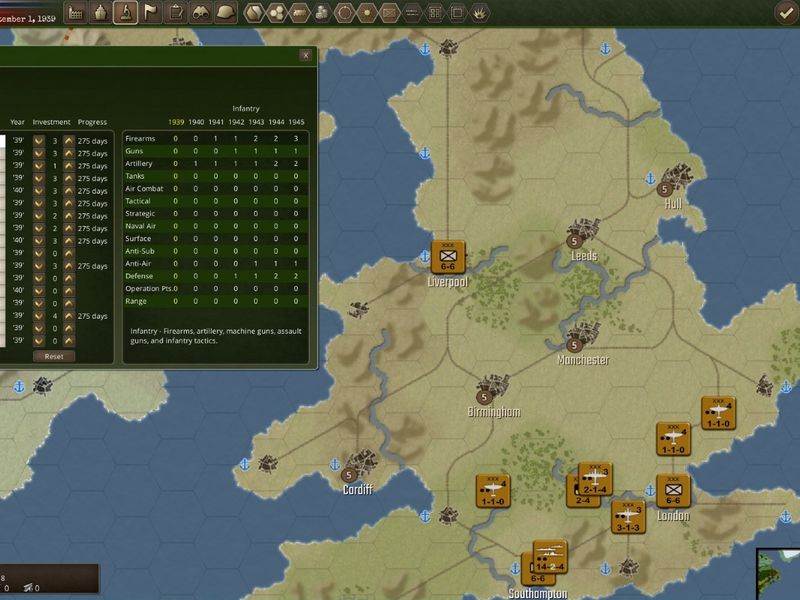Select the Range stat row label
This screenshot has height=600, width=800.
[x=136, y=301]
